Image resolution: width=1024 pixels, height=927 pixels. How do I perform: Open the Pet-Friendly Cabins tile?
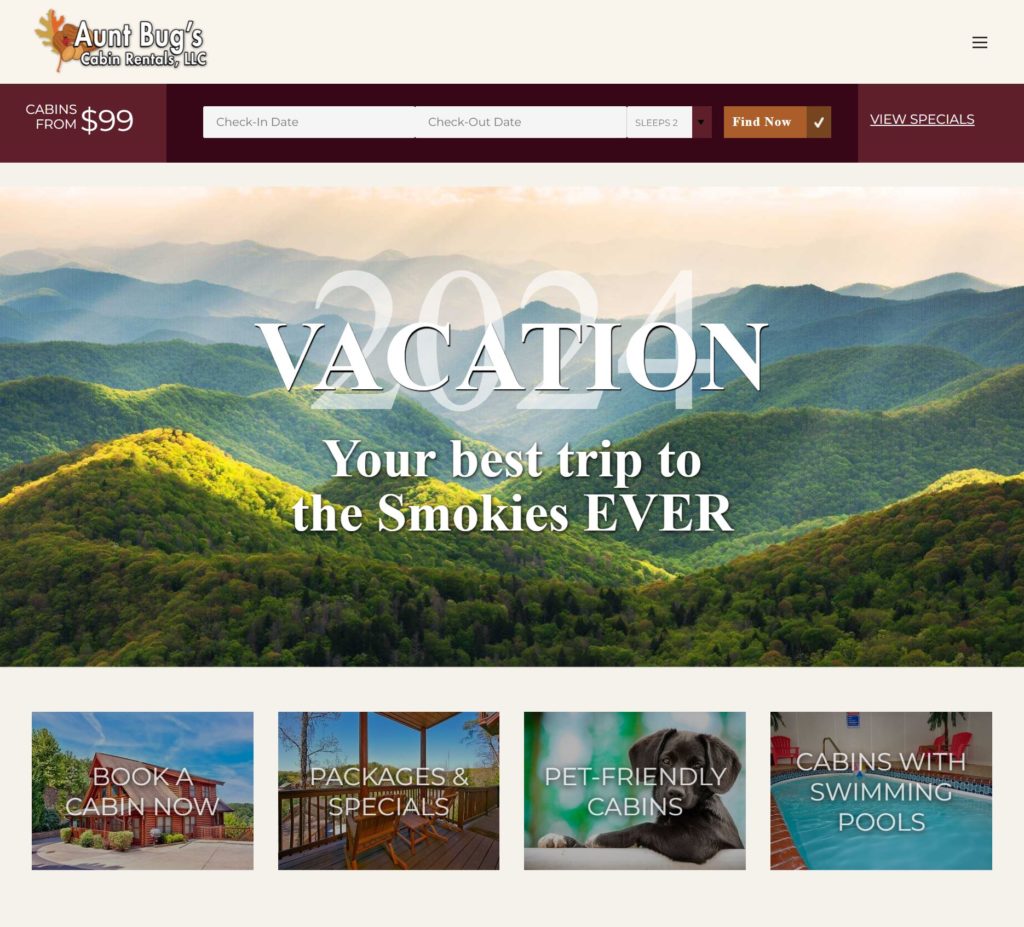(635, 790)
